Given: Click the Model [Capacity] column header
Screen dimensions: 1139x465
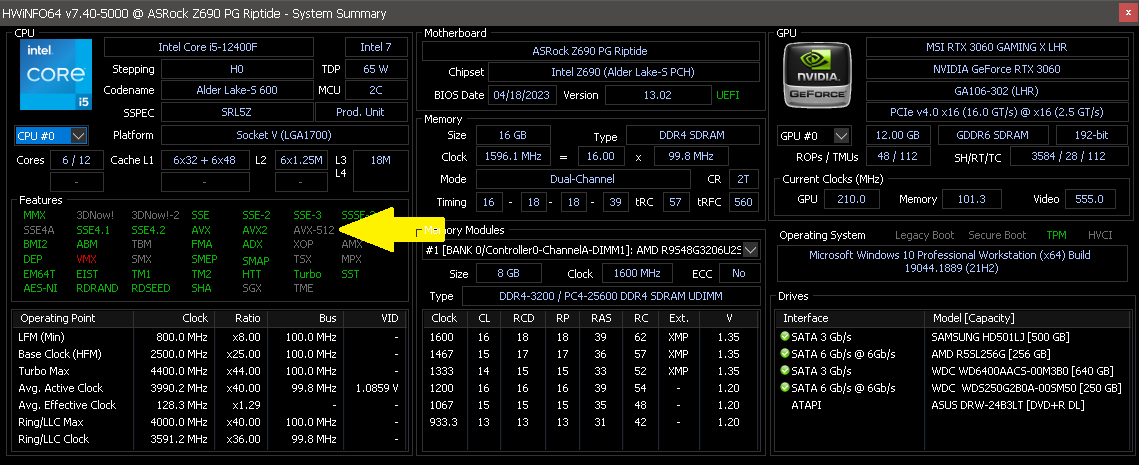Looking at the screenshot, I should (x=973, y=318).
